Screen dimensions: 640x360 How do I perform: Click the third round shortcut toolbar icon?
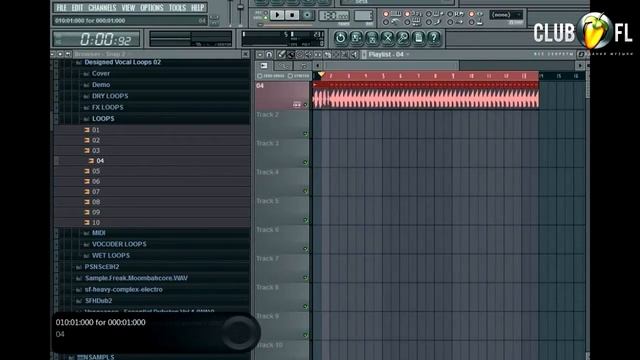(x=372, y=38)
